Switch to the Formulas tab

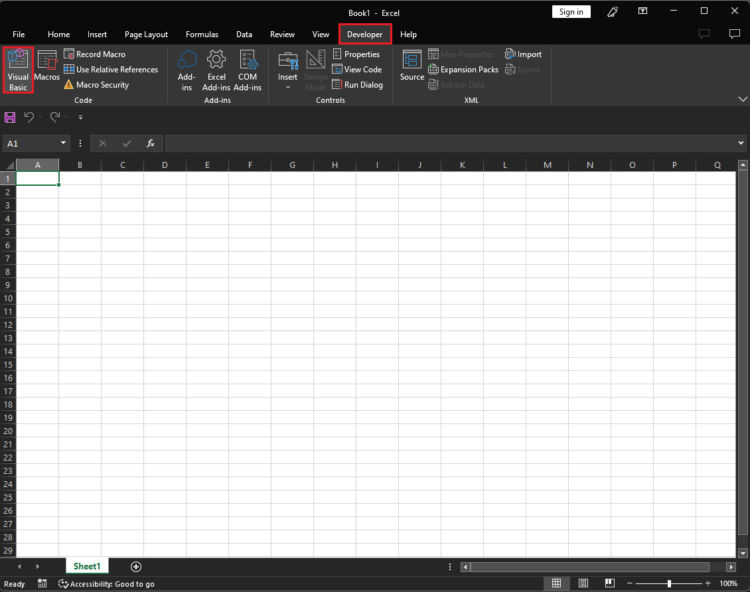pos(202,34)
